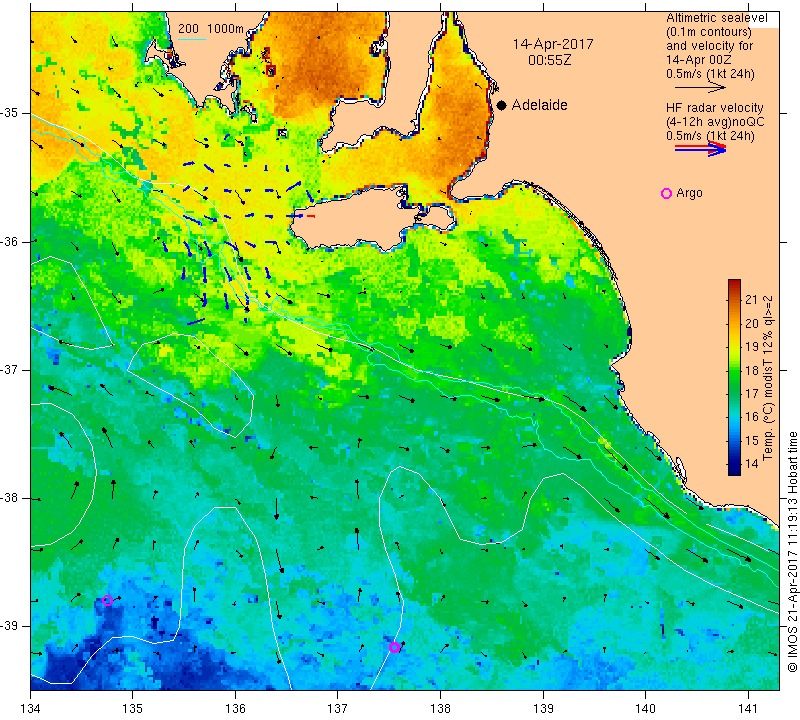Image resolution: width=800 pixels, height=720 pixels.
Task: Click the magenta Argo legend circle
Action: 666,193
